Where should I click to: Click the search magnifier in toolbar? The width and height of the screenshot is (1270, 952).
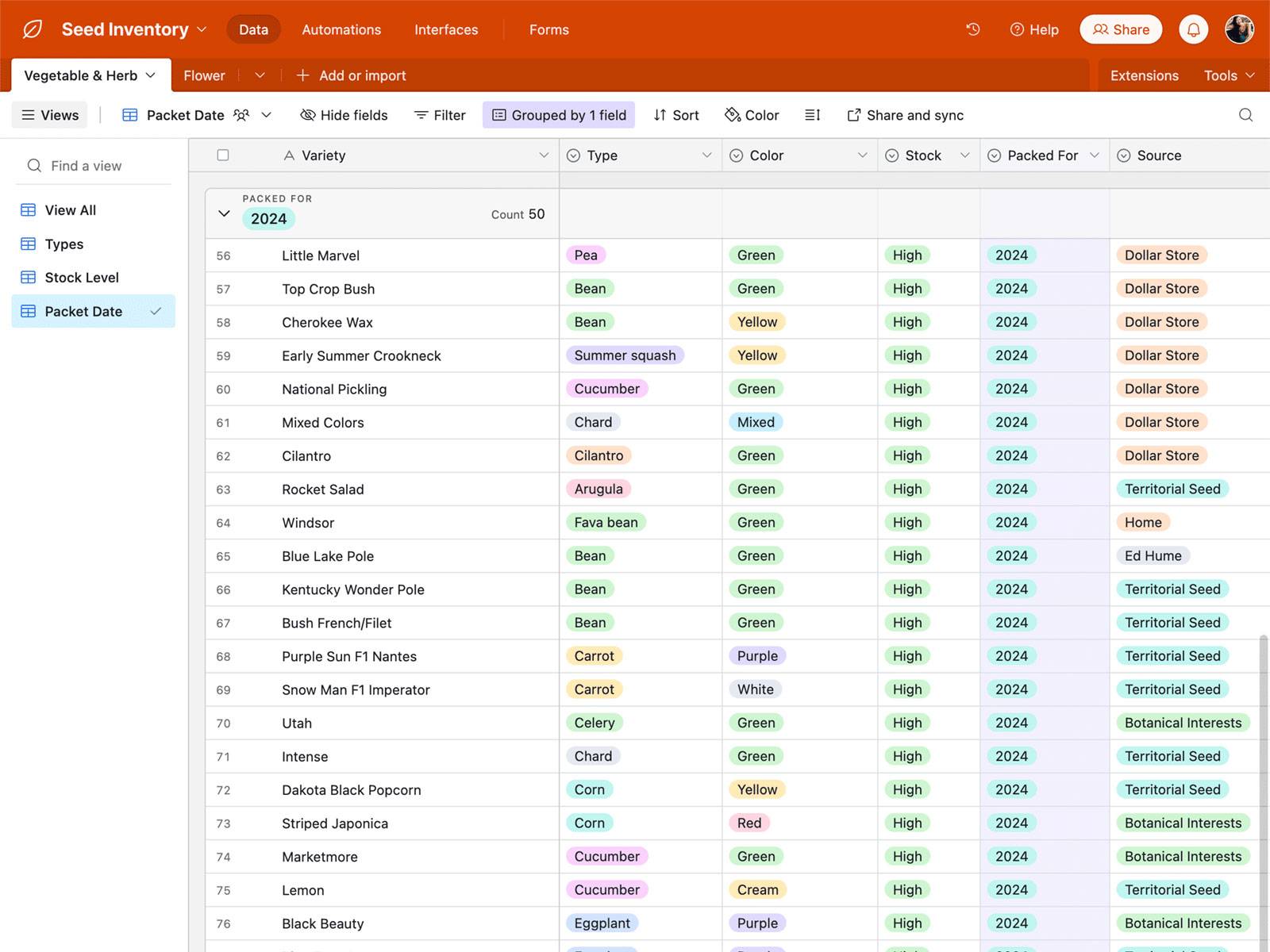point(1245,115)
